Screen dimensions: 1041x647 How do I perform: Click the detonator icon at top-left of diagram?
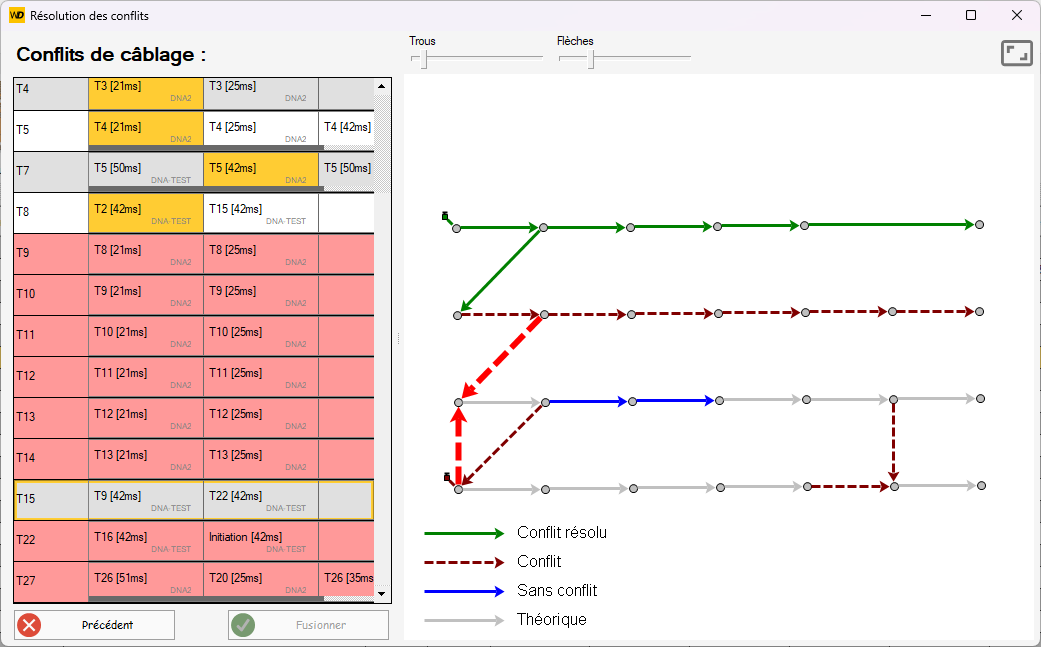(445, 215)
